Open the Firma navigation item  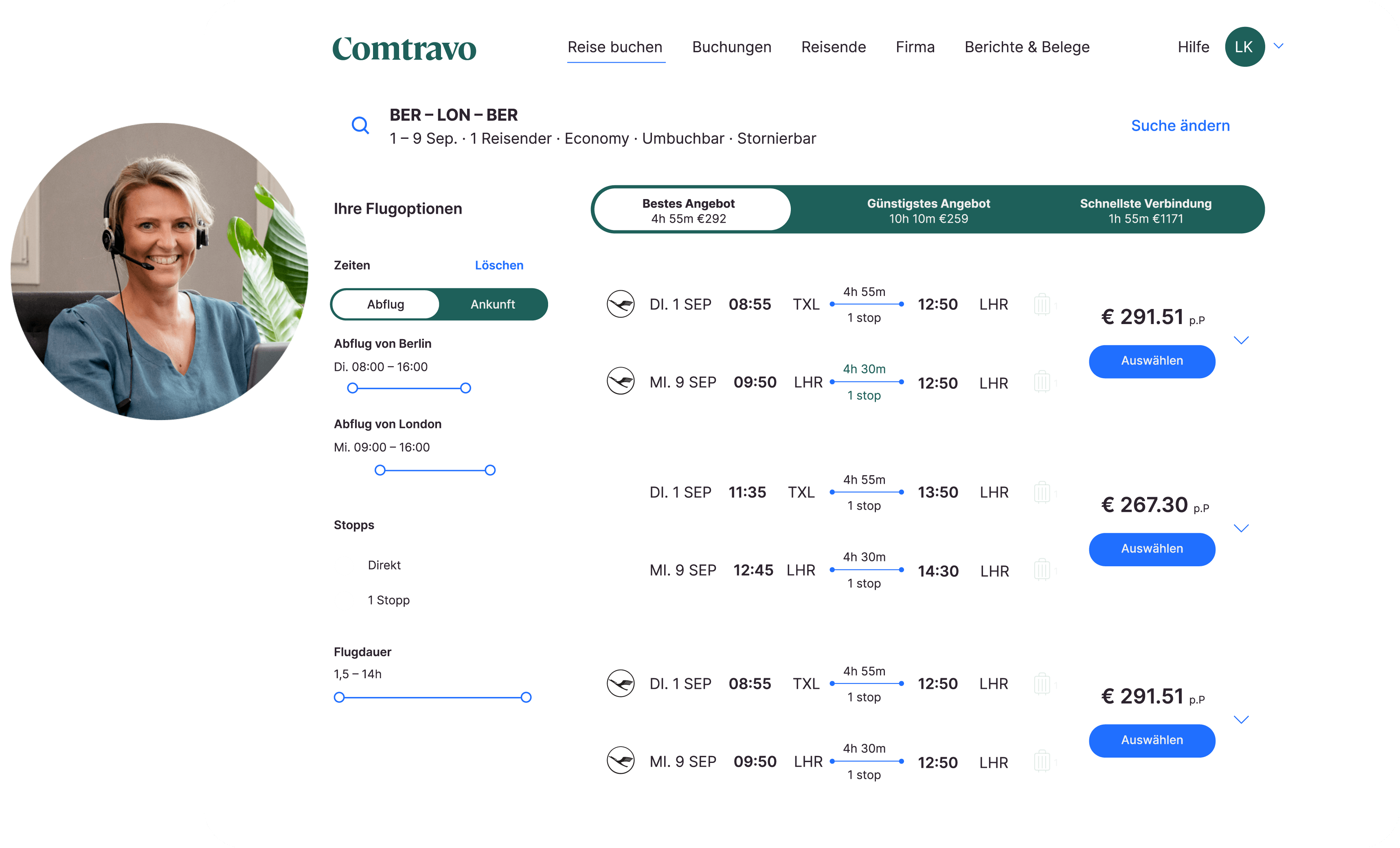point(915,47)
